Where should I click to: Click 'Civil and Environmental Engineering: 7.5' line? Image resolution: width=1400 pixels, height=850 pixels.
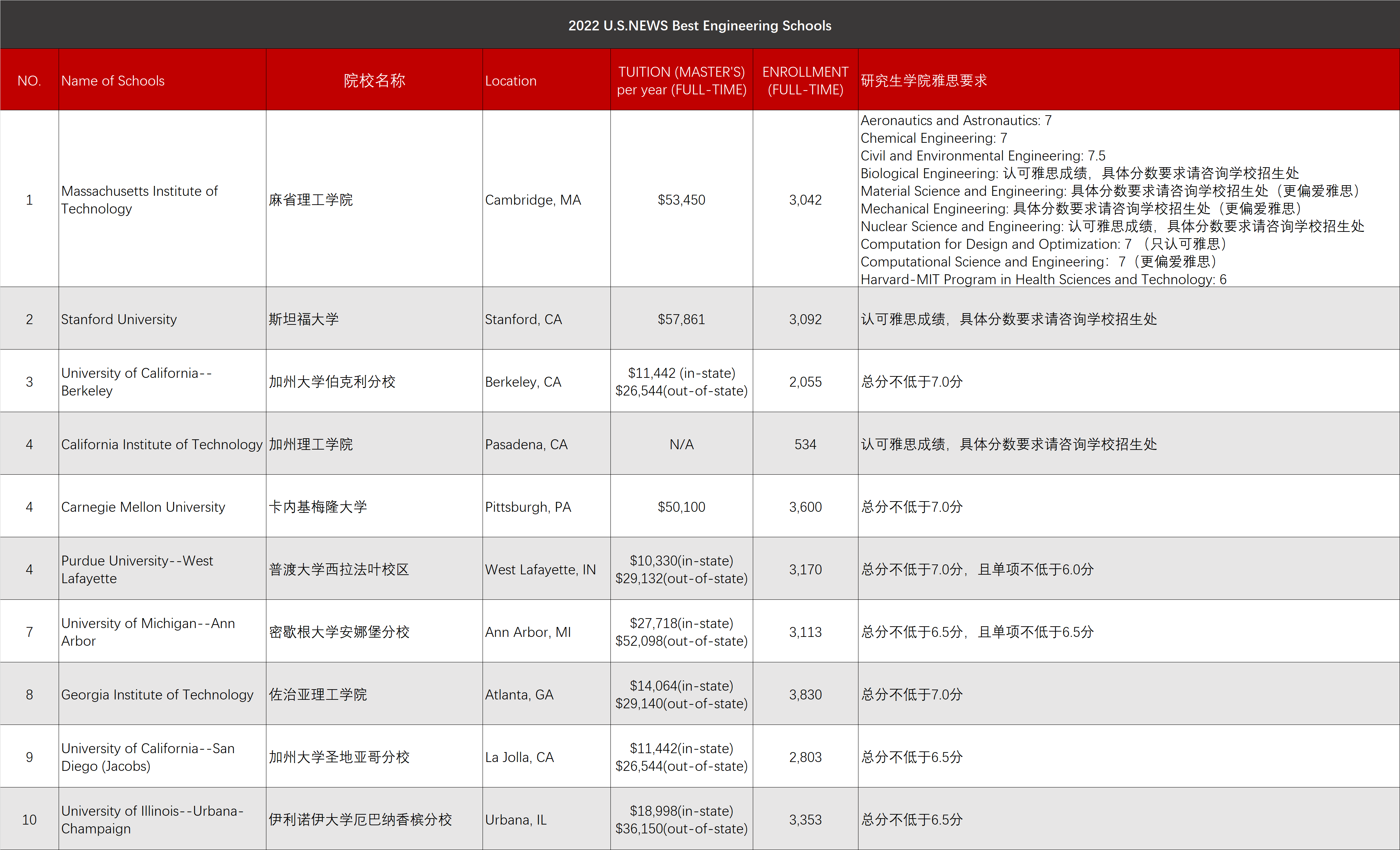[x=983, y=156]
